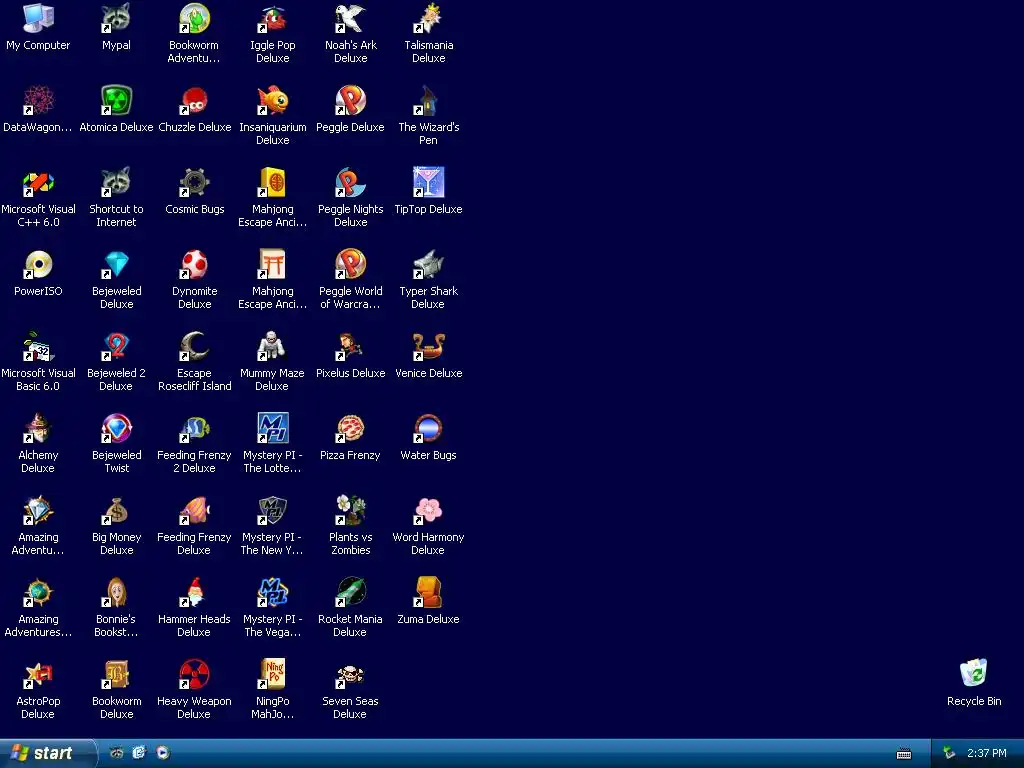Click the DataWagon desktop shortcut
Screen dimensions: 1024x768
click(38, 101)
